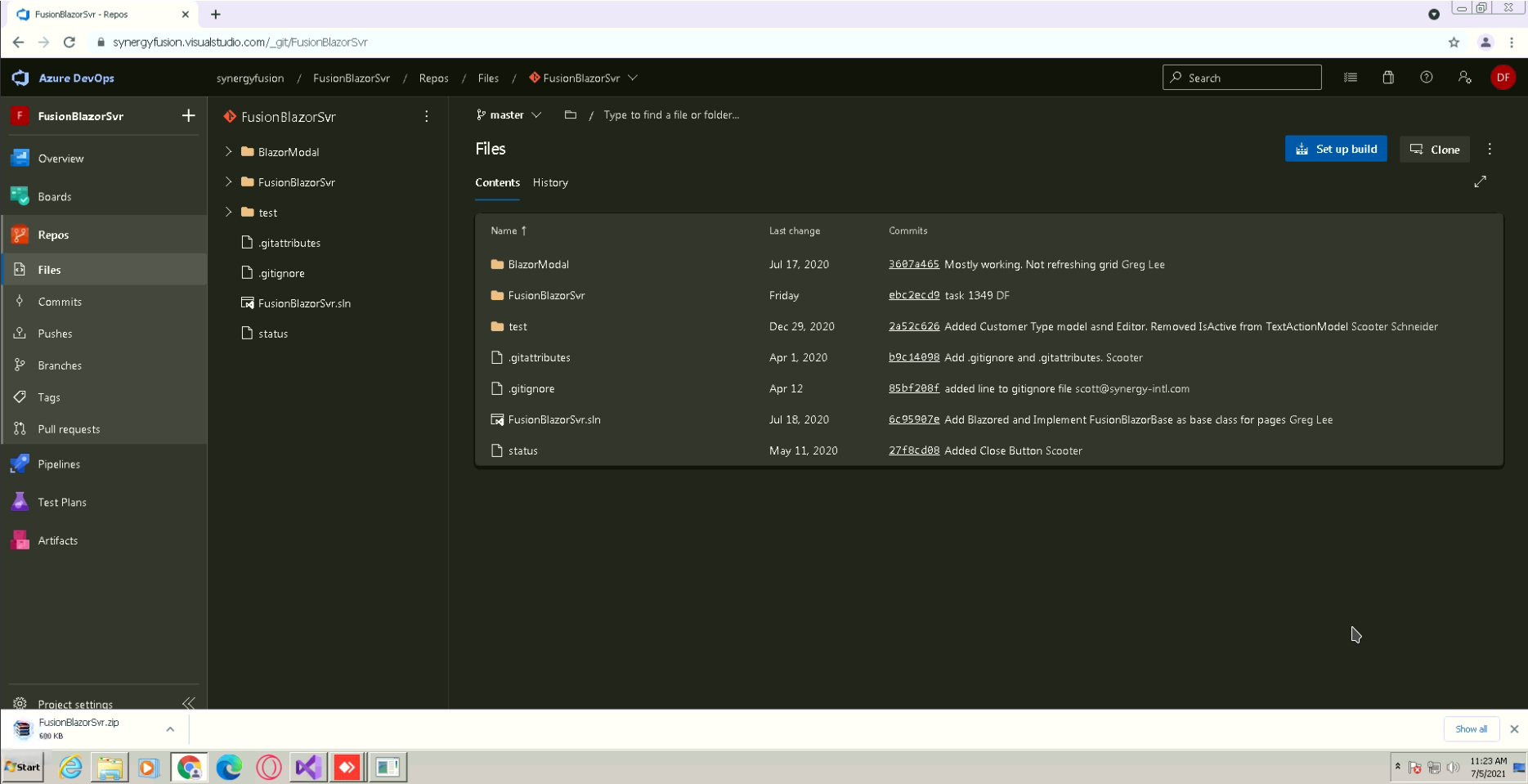Open download options for FusionBlazorSvr.zip

[x=170, y=729]
